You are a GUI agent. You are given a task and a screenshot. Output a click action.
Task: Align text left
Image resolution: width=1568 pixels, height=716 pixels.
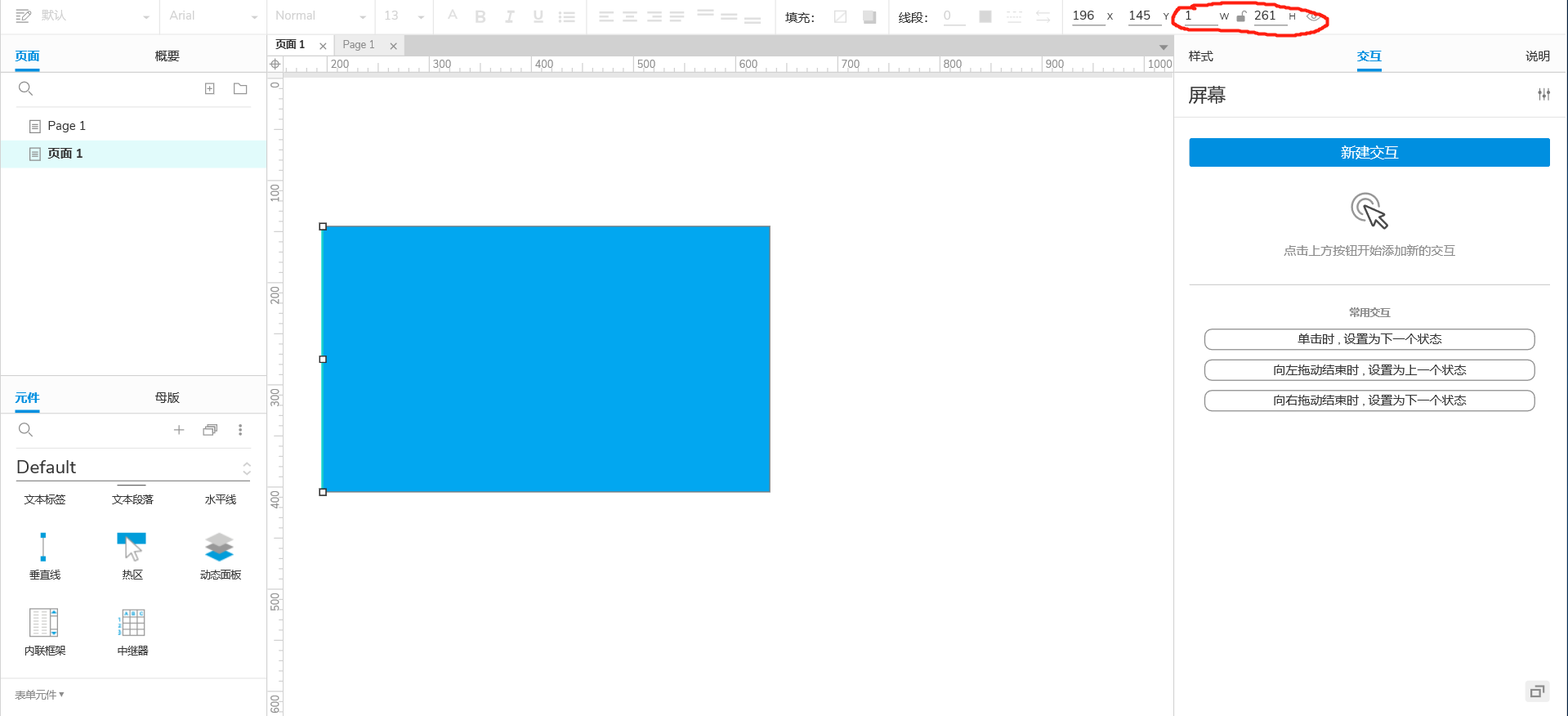606,16
